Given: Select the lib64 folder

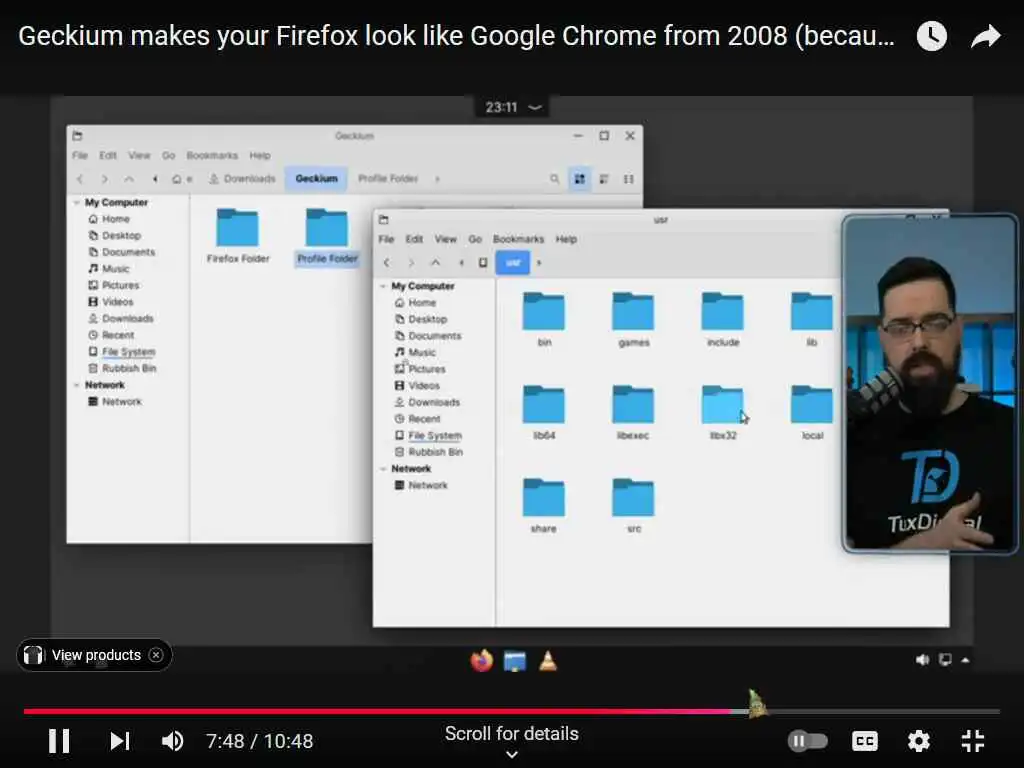Looking at the screenshot, I should tap(544, 413).
